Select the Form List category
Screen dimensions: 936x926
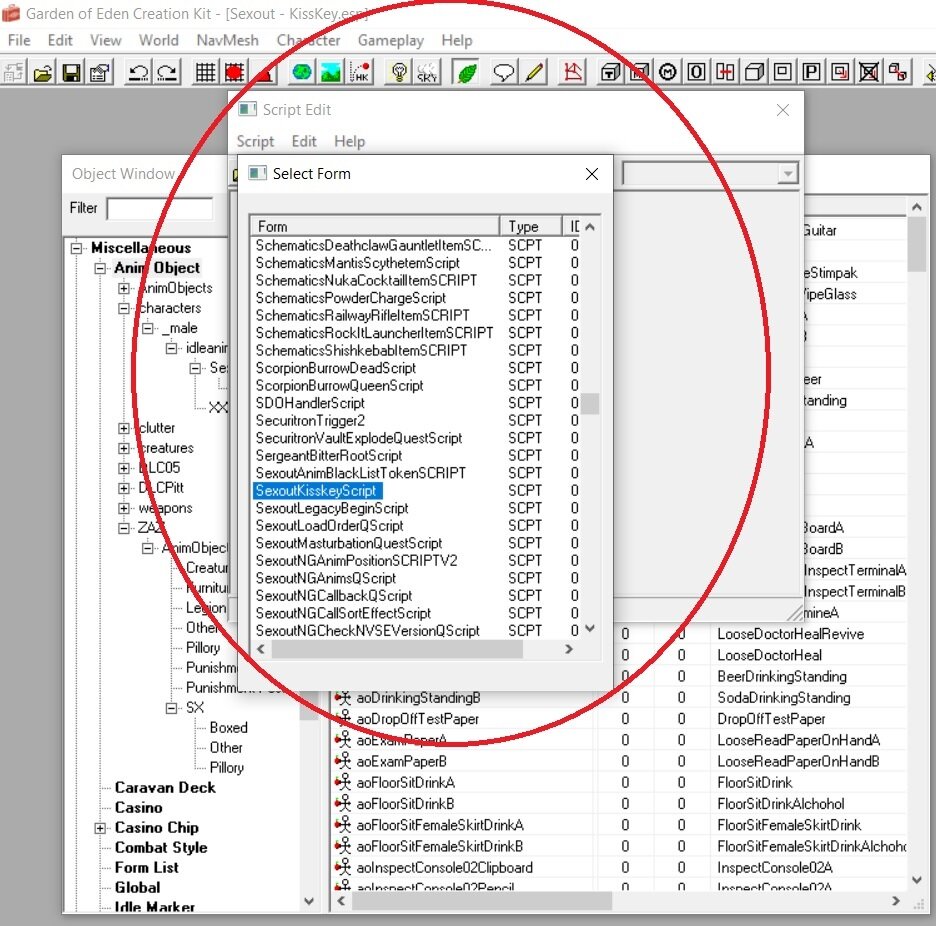click(x=146, y=868)
